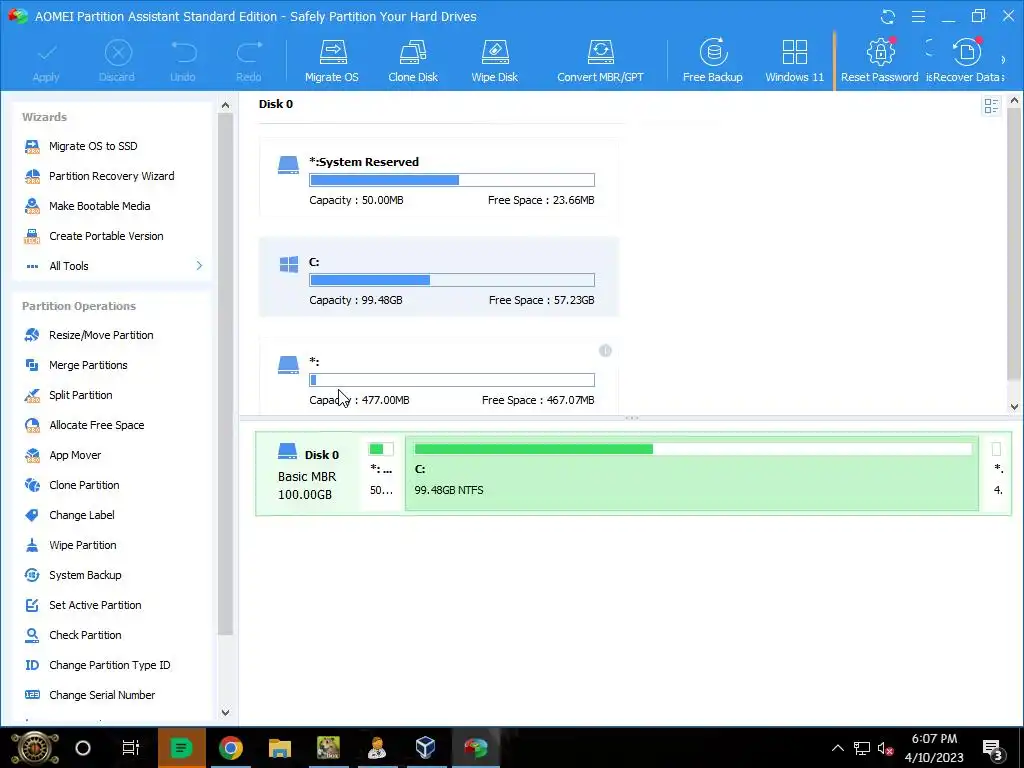The image size is (1024, 768).
Task: Open Partition Recovery Wizard
Action: coord(111,176)
